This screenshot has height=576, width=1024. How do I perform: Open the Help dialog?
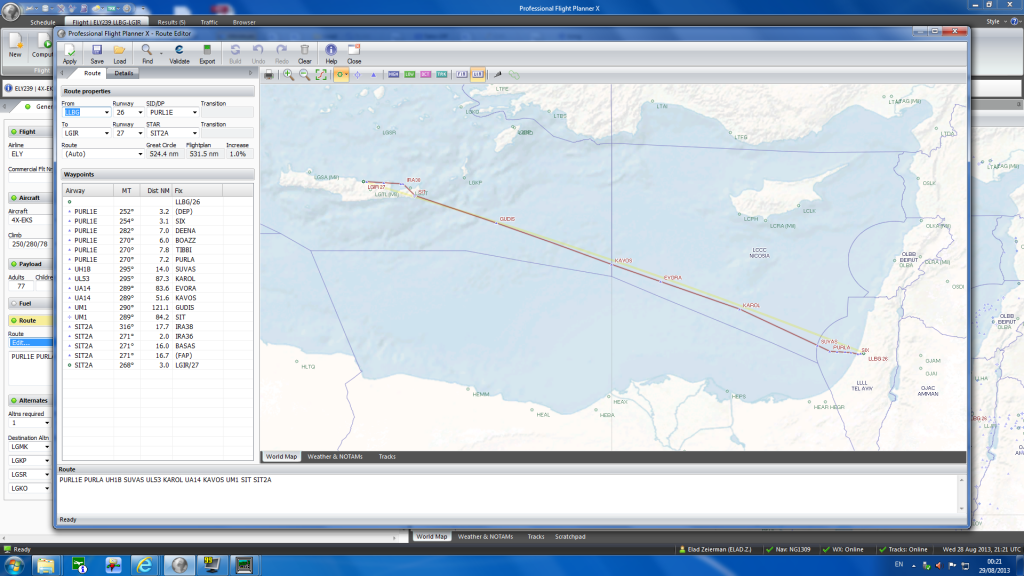331,53
